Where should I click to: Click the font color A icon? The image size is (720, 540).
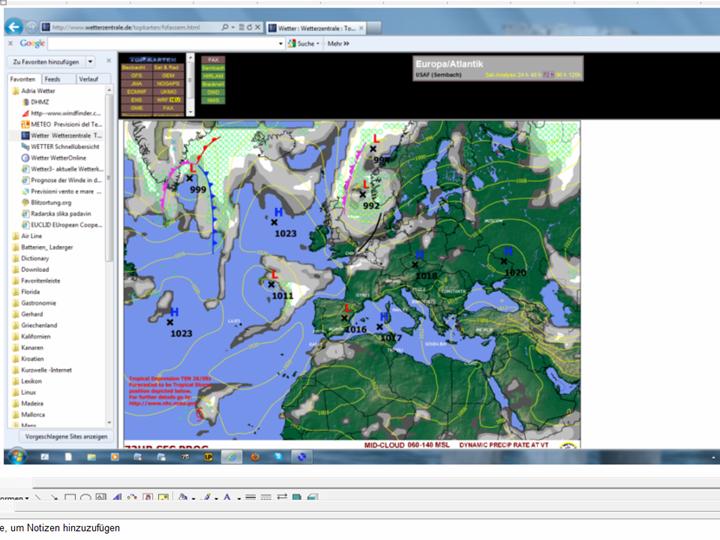click(227, 498)
